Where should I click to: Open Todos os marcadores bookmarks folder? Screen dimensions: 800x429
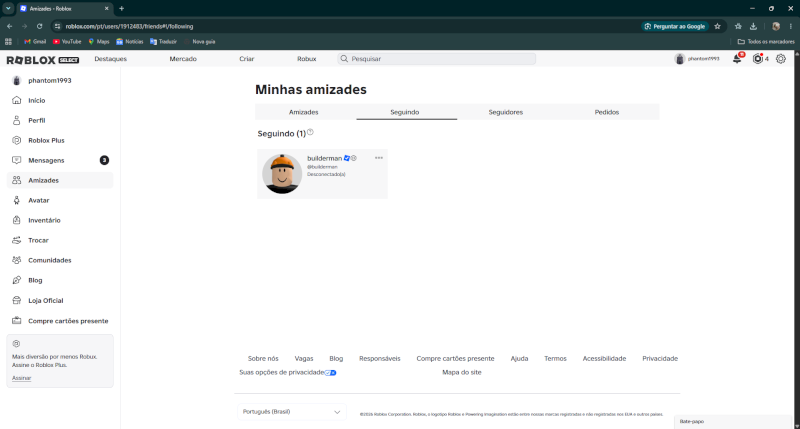pyautogui.click(x=766, y=41)
